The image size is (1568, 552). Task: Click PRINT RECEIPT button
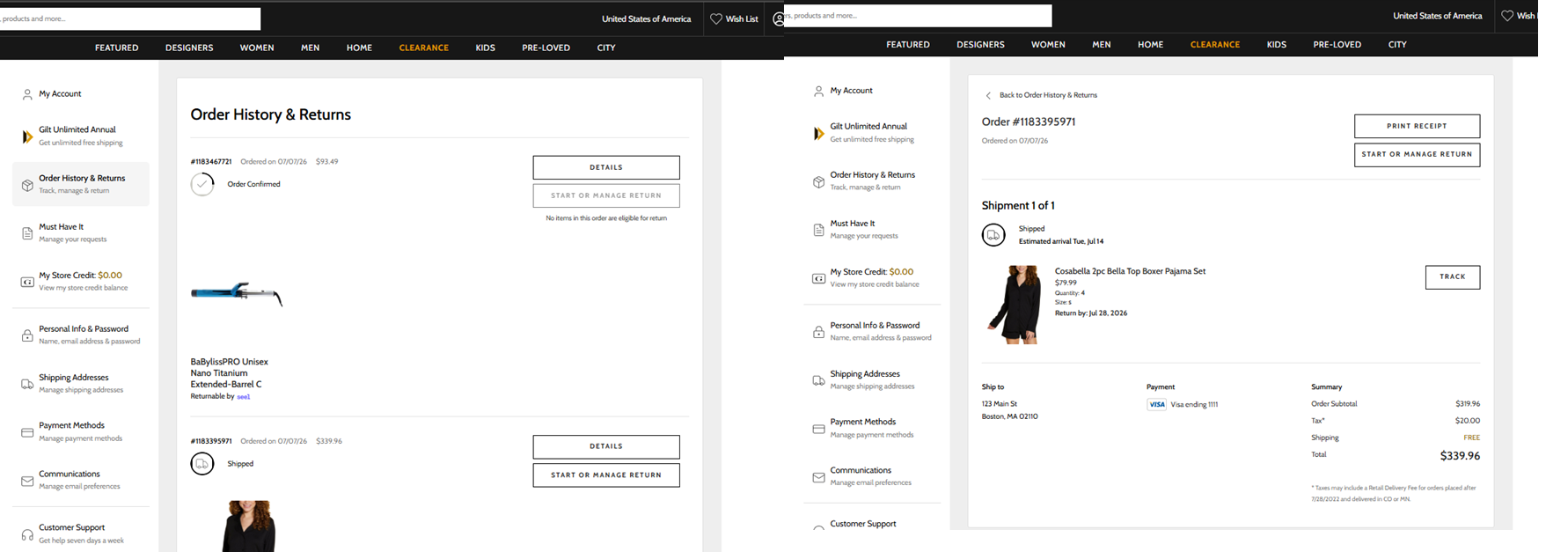click(1417, 126)
